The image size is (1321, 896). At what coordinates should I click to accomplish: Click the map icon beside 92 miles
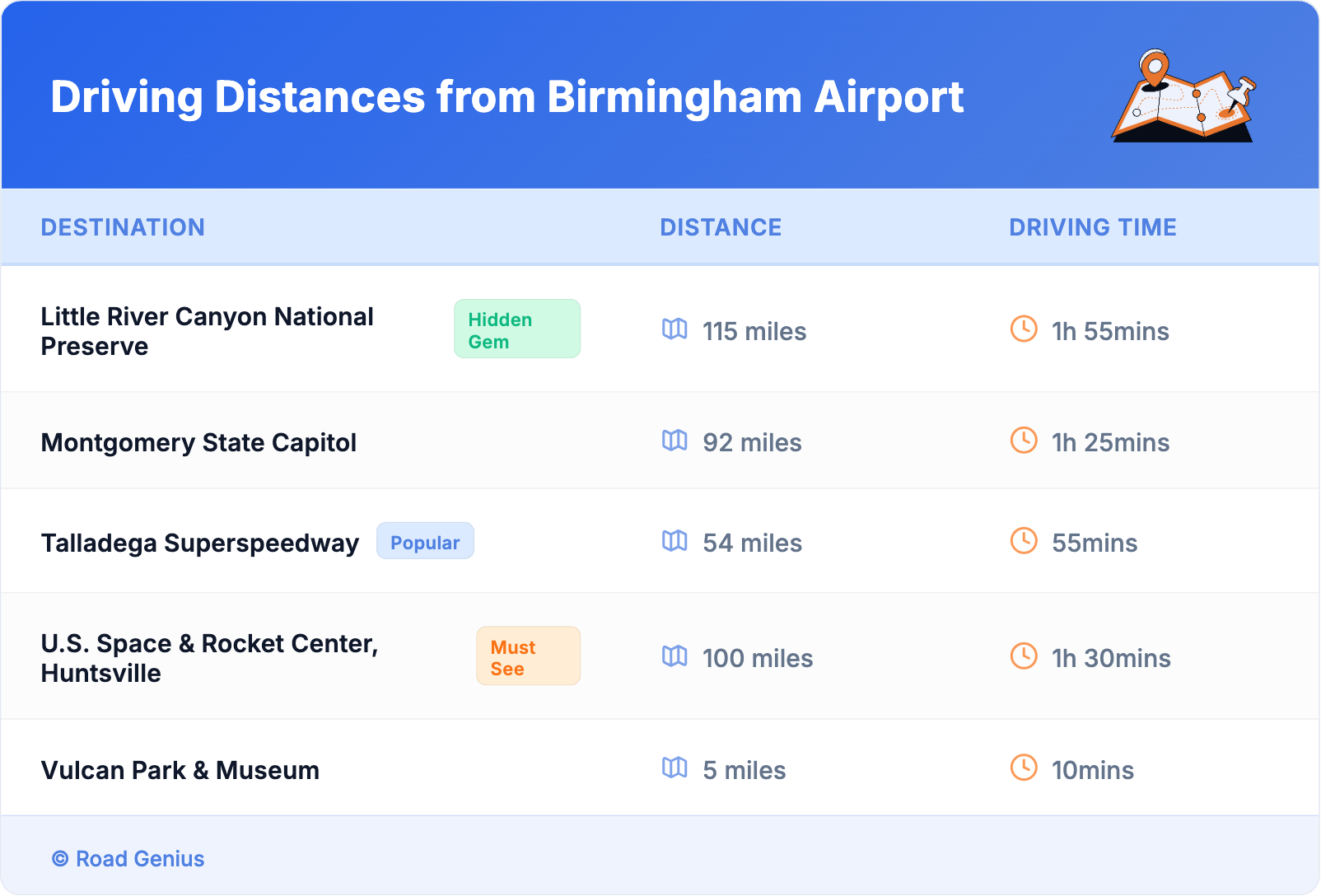675,441
